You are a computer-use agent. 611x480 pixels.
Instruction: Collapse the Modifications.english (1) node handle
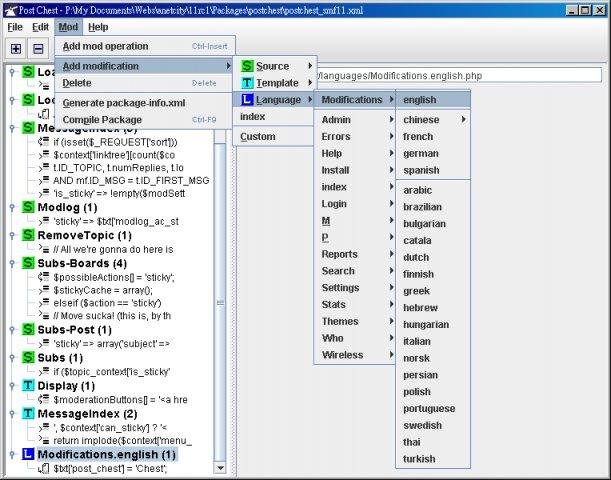pyautogui.click(x=12, y=454)
